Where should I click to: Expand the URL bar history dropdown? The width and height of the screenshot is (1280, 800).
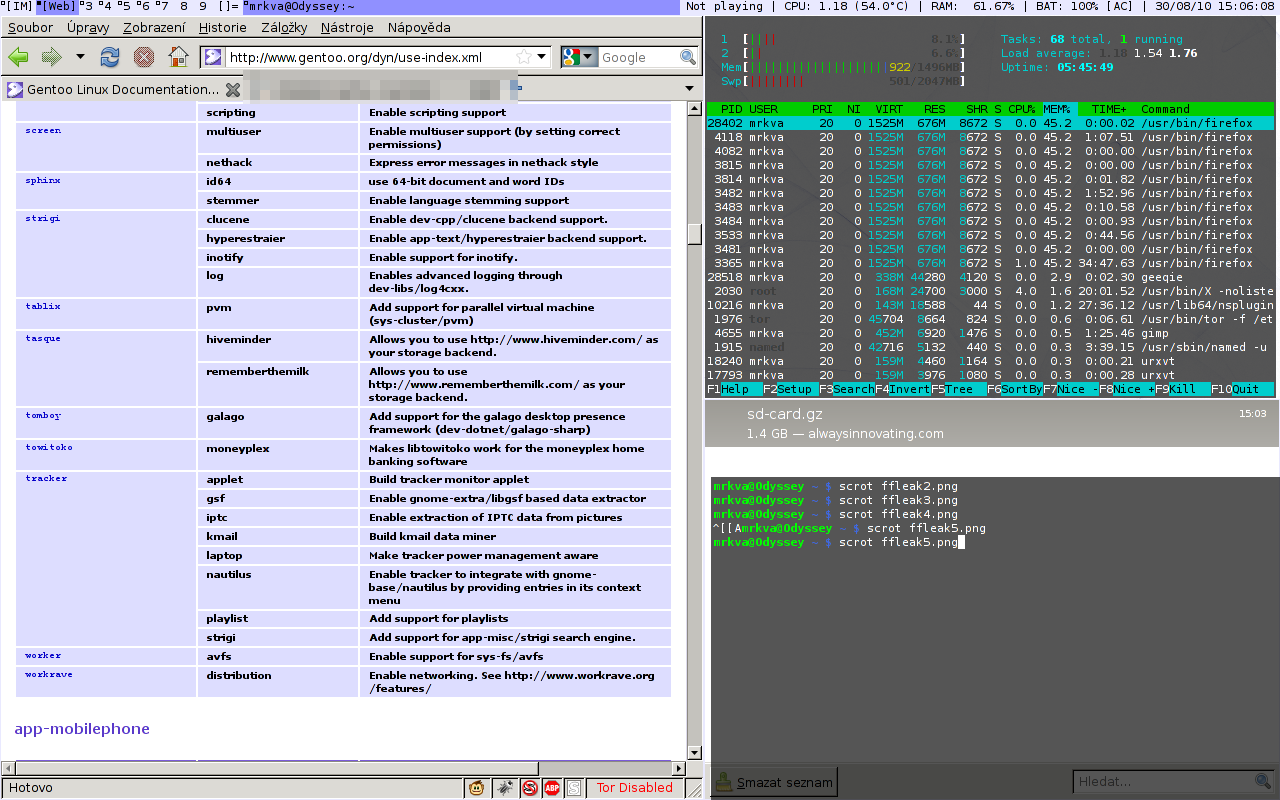coord(542,58)
